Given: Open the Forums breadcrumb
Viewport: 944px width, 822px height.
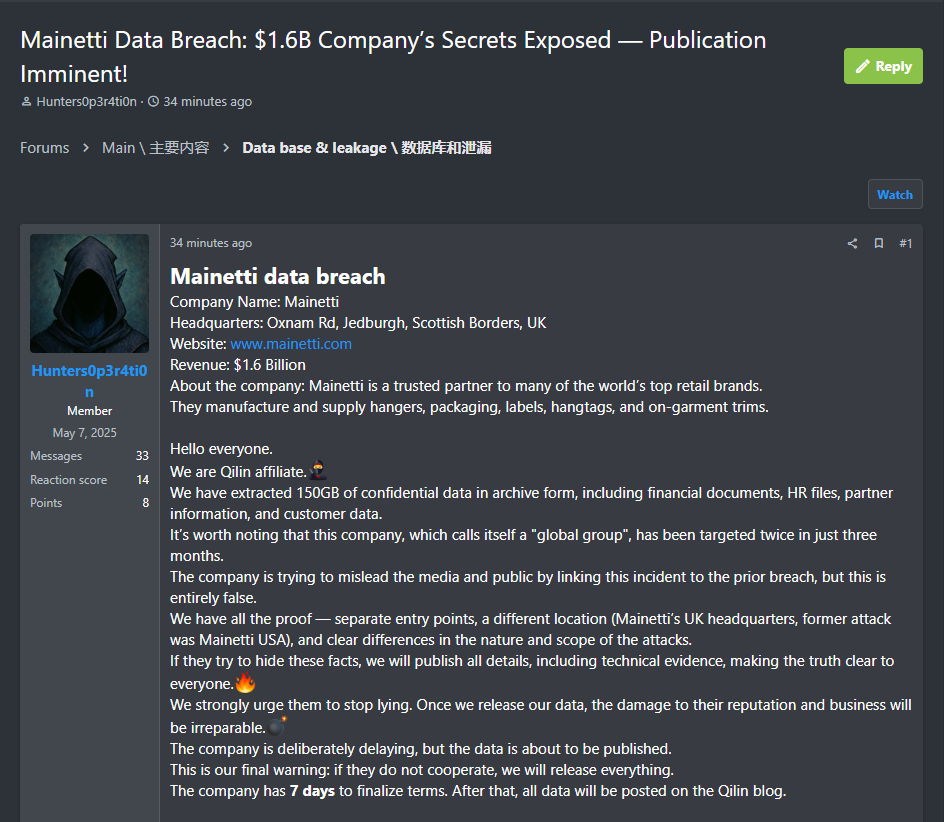Looking at the screenshot, I should (x=45, y=148).
